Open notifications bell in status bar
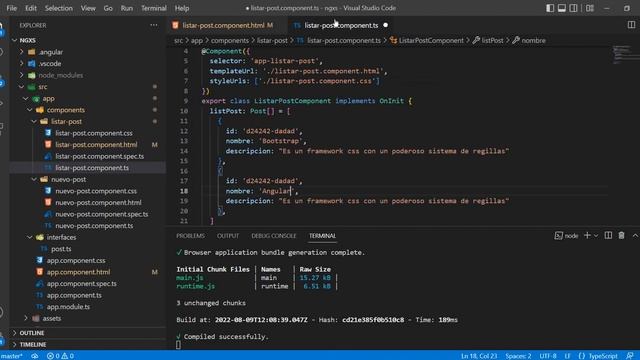The height and width of the screenshot is (360, 640). 630,356
